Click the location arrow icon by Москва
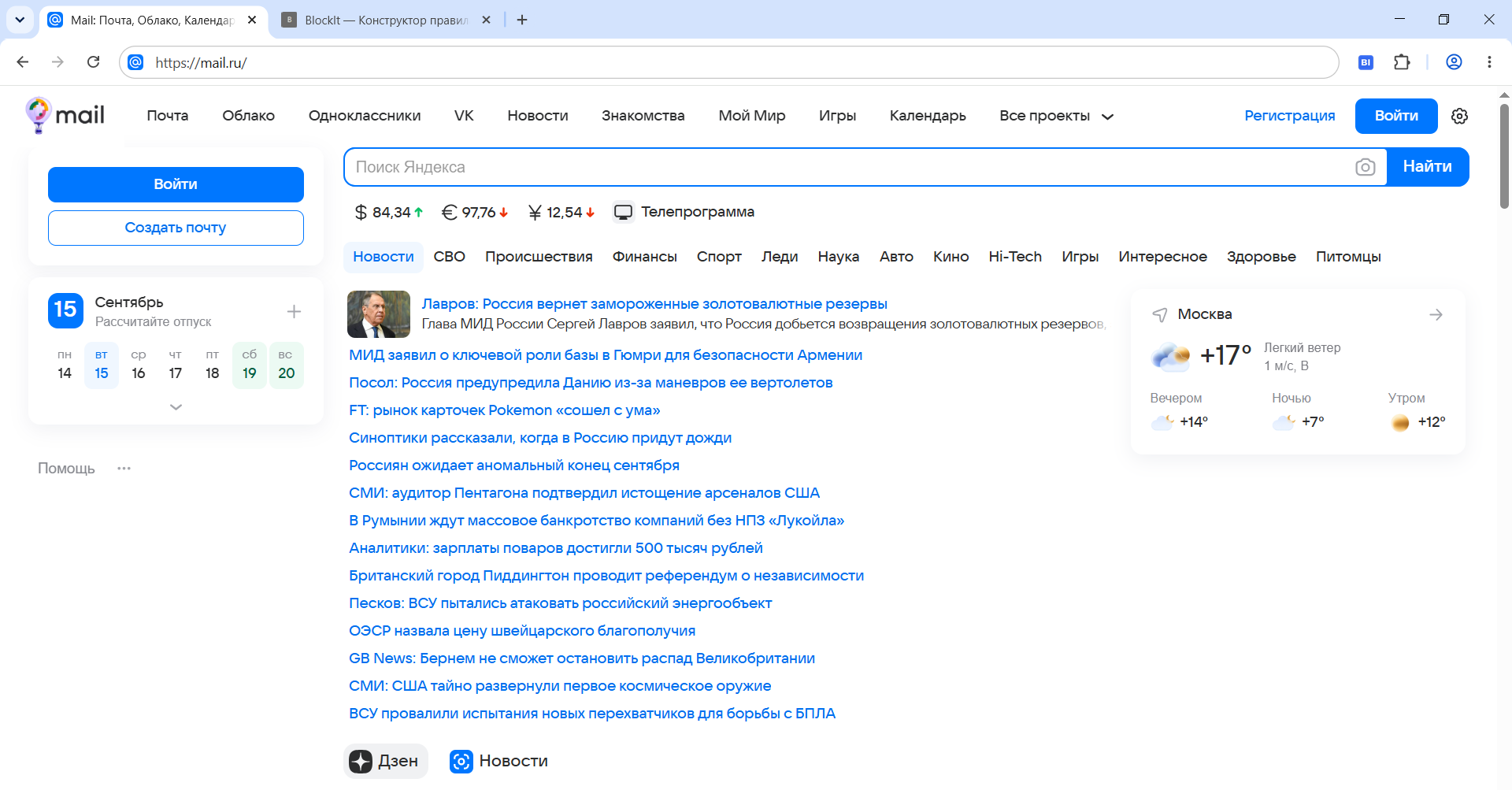This screenshot has height=790, width=1512. point(1159,314)
